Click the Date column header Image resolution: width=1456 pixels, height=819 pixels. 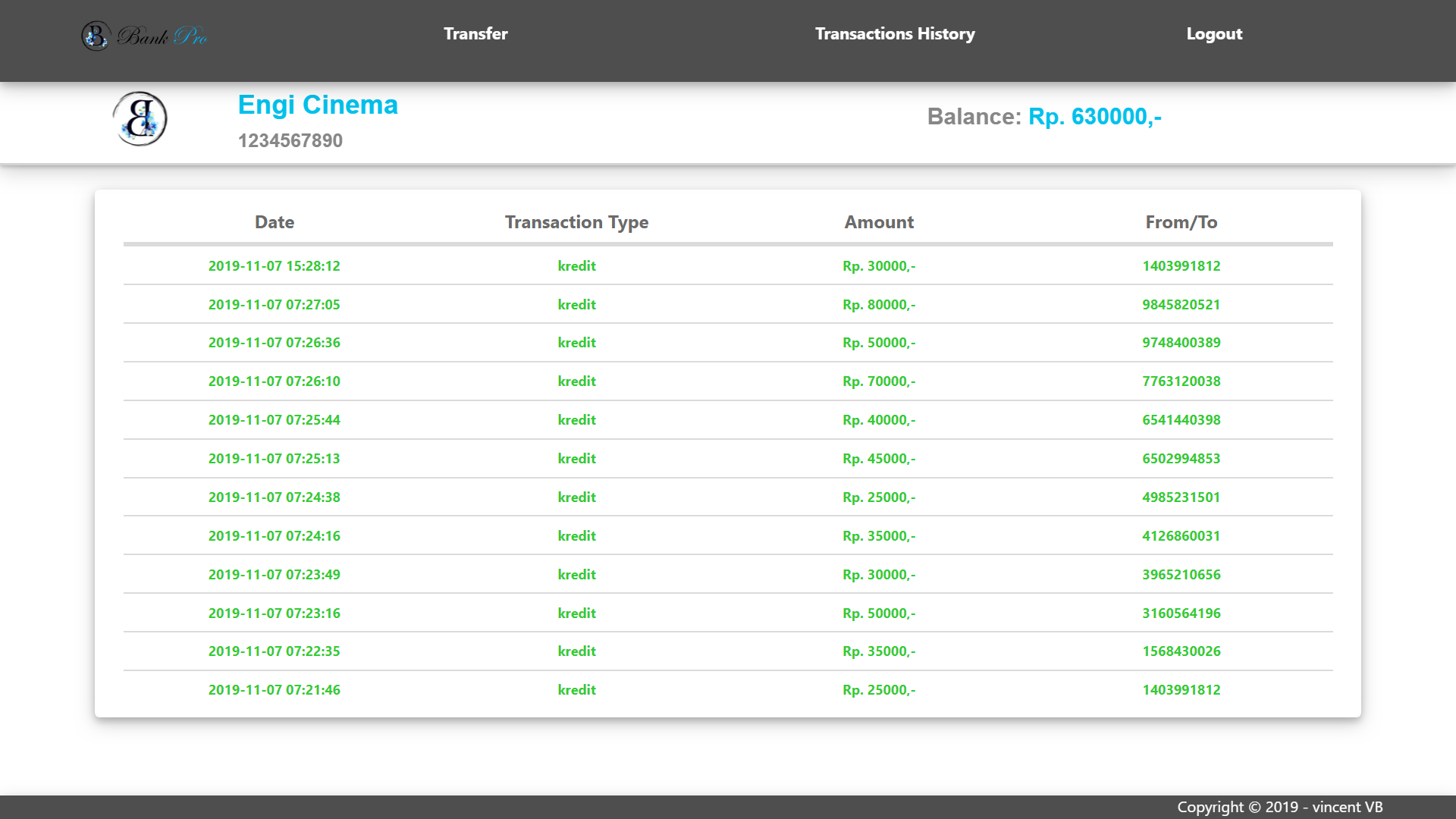click(x=275, y=222)
